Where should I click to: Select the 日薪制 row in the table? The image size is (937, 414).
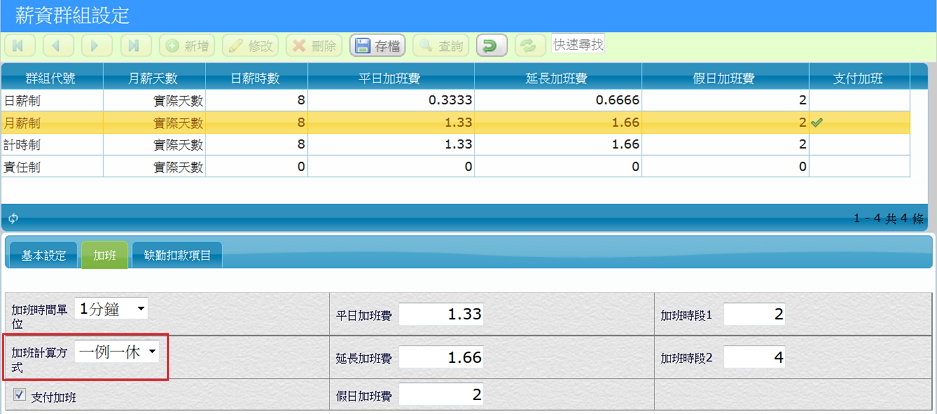coord(100,100)
